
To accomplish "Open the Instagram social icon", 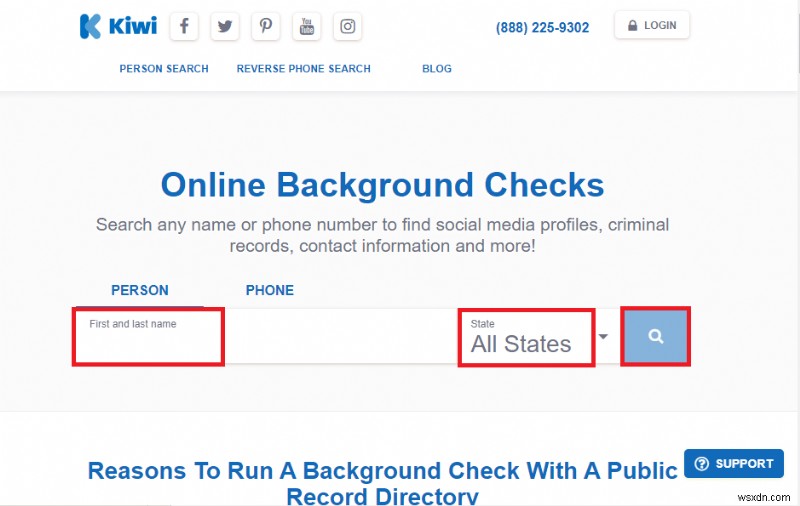I will point(347,26).
